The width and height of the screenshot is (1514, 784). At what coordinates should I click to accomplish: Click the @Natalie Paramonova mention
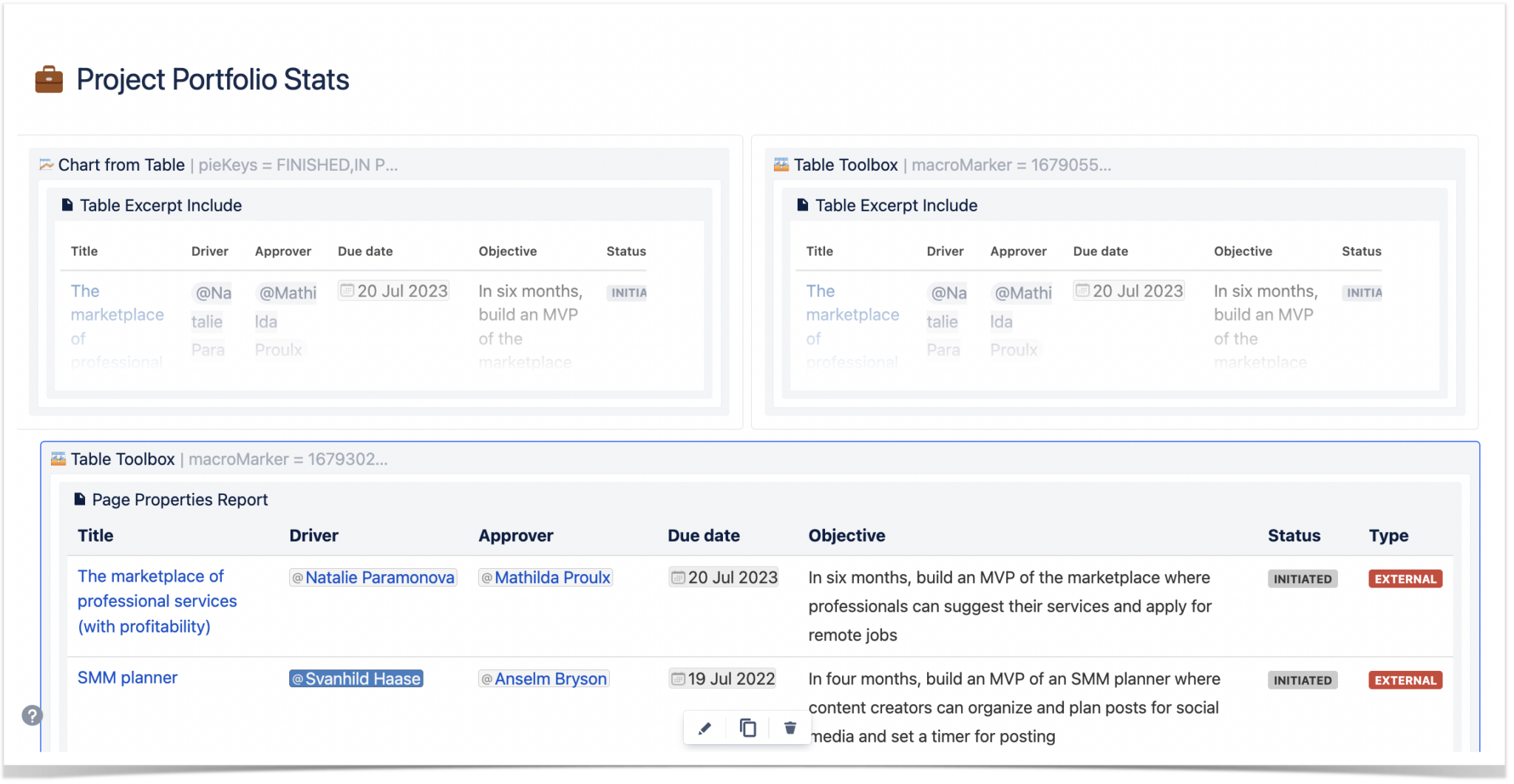click(373, 577)
